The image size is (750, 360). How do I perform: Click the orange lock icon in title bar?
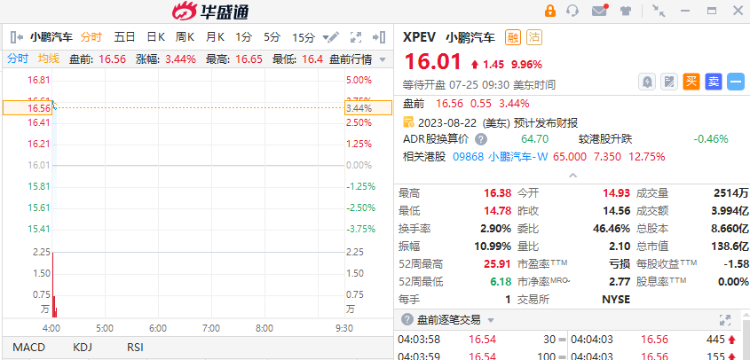pyautogui.click(x=550, y=11)
